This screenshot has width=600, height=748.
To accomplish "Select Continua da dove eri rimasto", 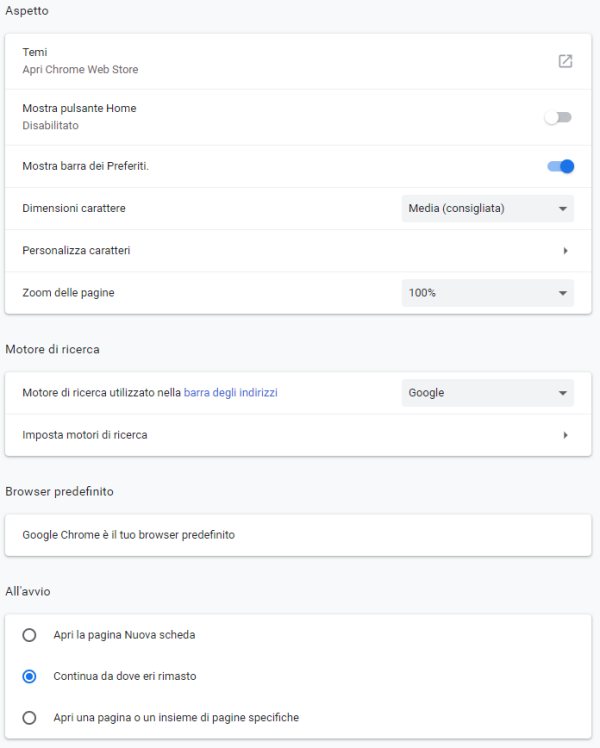I will pyautogui.click(x=29, y=676).
